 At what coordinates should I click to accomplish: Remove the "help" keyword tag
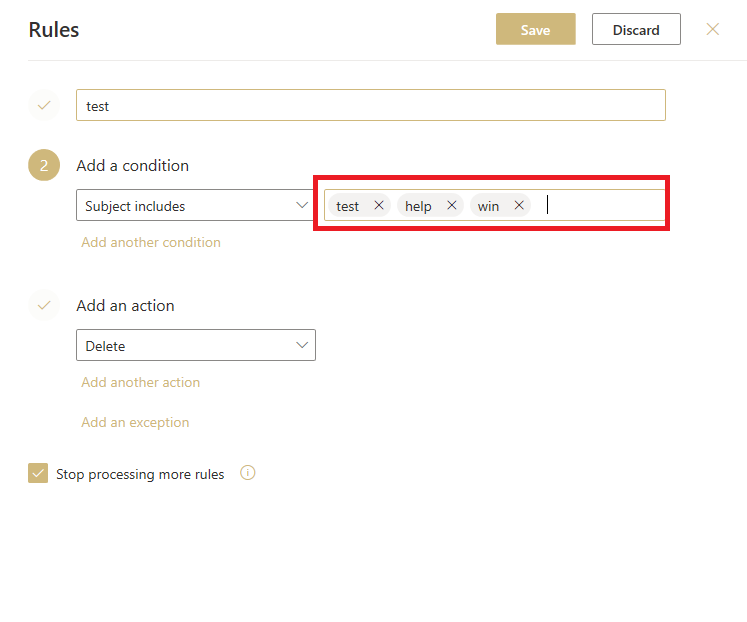pos(452,205)
